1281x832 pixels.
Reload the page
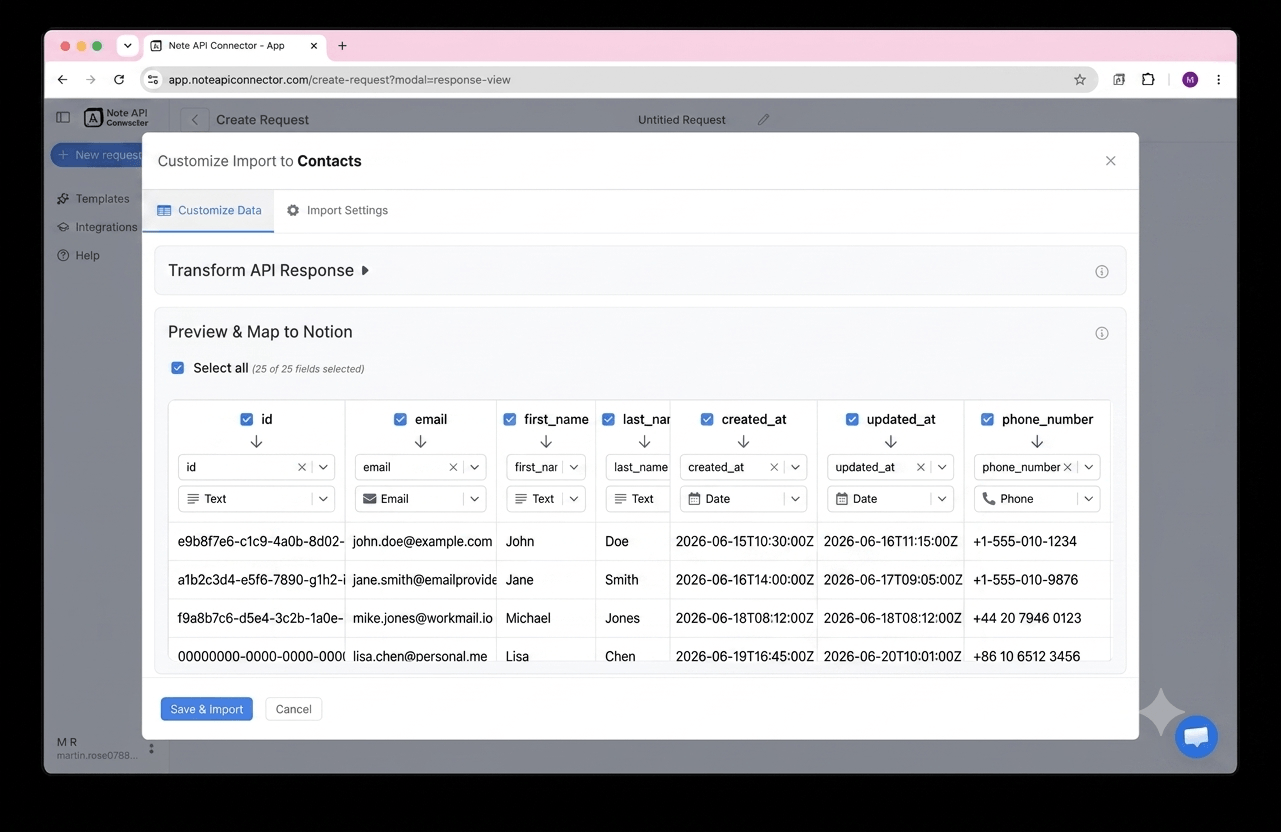pyautogui.click(x=119, y=80)
